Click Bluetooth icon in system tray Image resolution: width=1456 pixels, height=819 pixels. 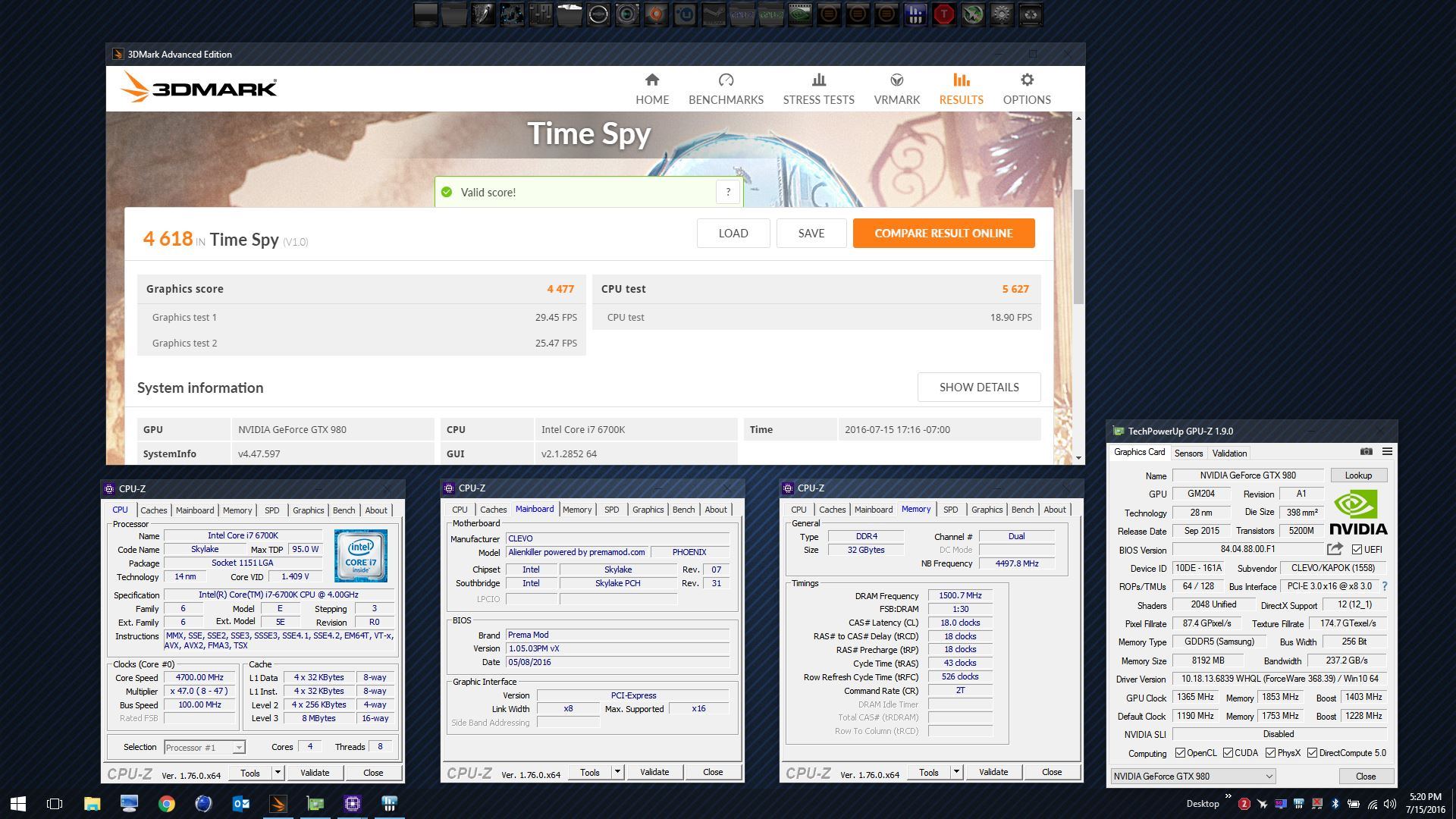1335,804
